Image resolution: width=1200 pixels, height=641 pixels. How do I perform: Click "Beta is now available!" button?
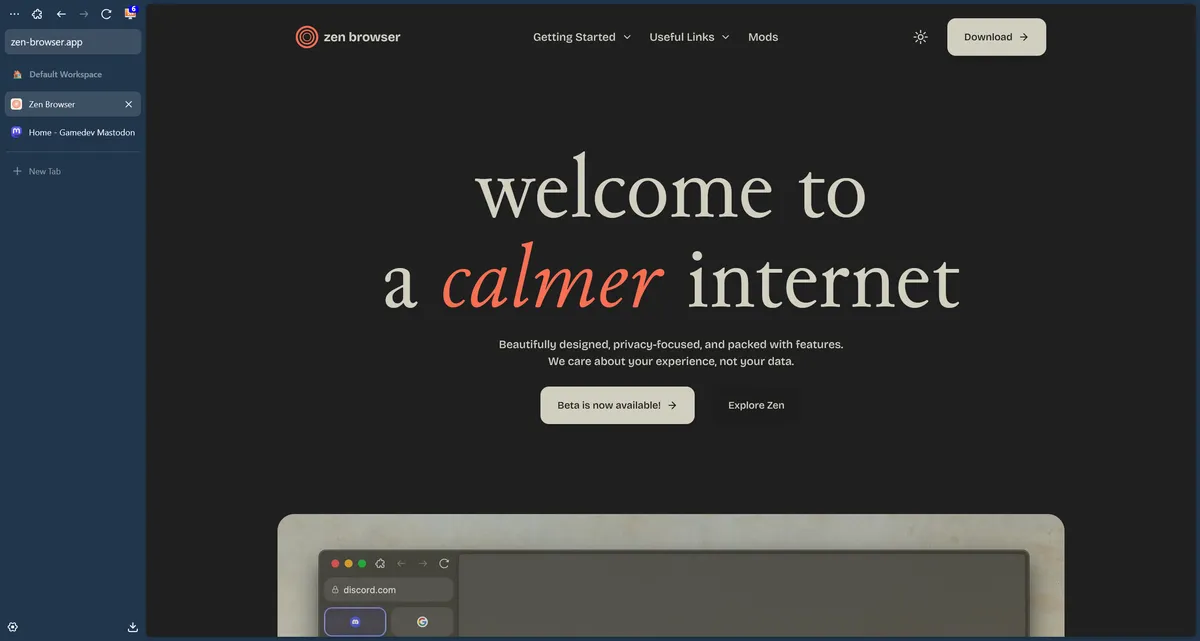[617, 405]
